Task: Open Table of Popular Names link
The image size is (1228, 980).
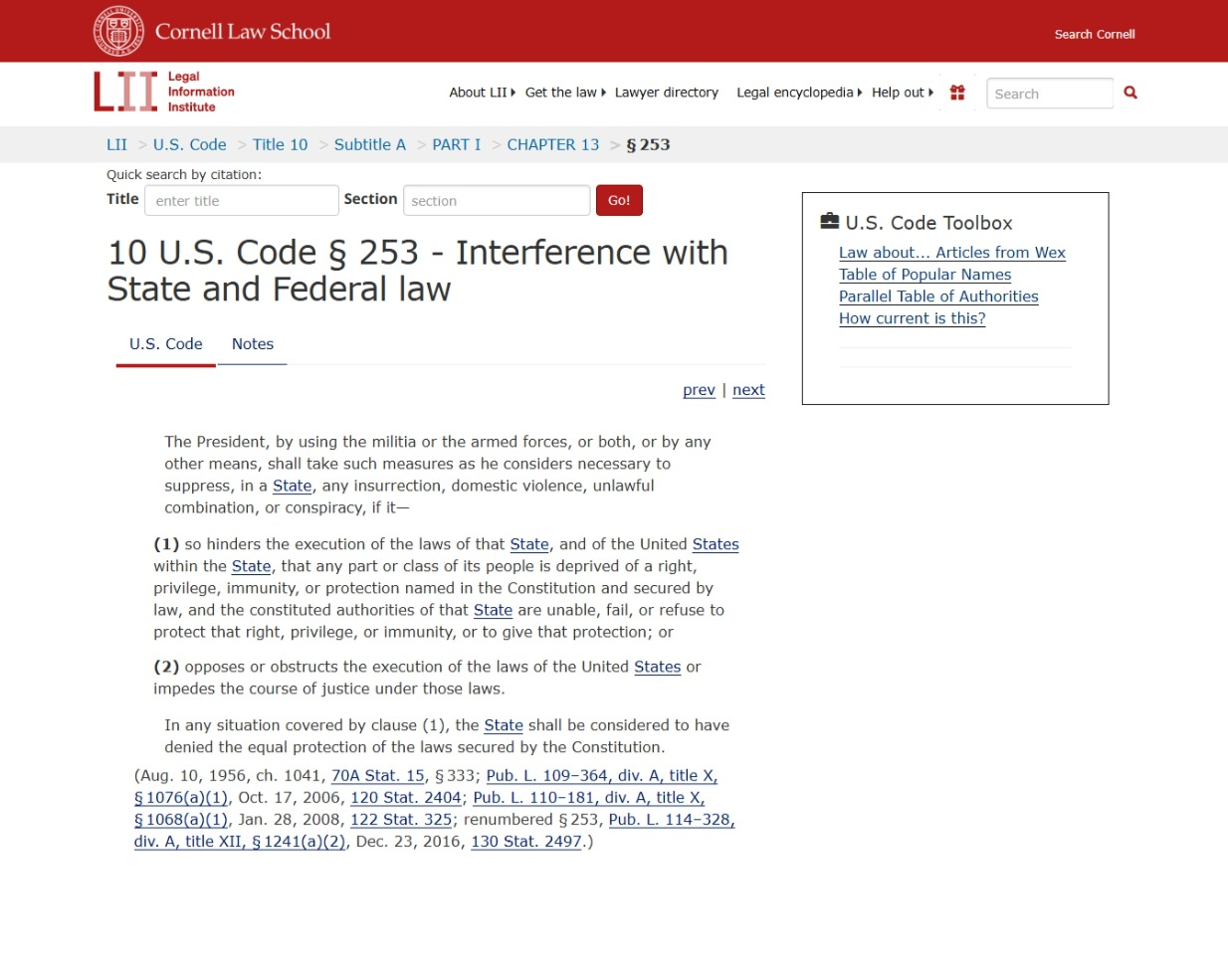Action: [924, 275]
